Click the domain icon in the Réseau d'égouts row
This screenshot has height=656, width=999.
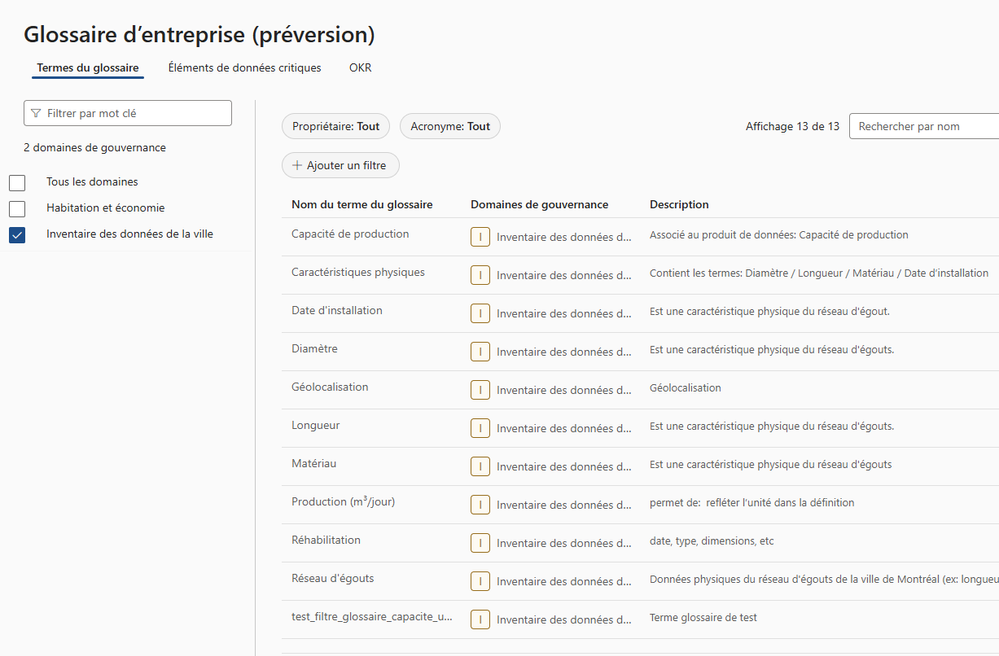click(x=480, y=581)
